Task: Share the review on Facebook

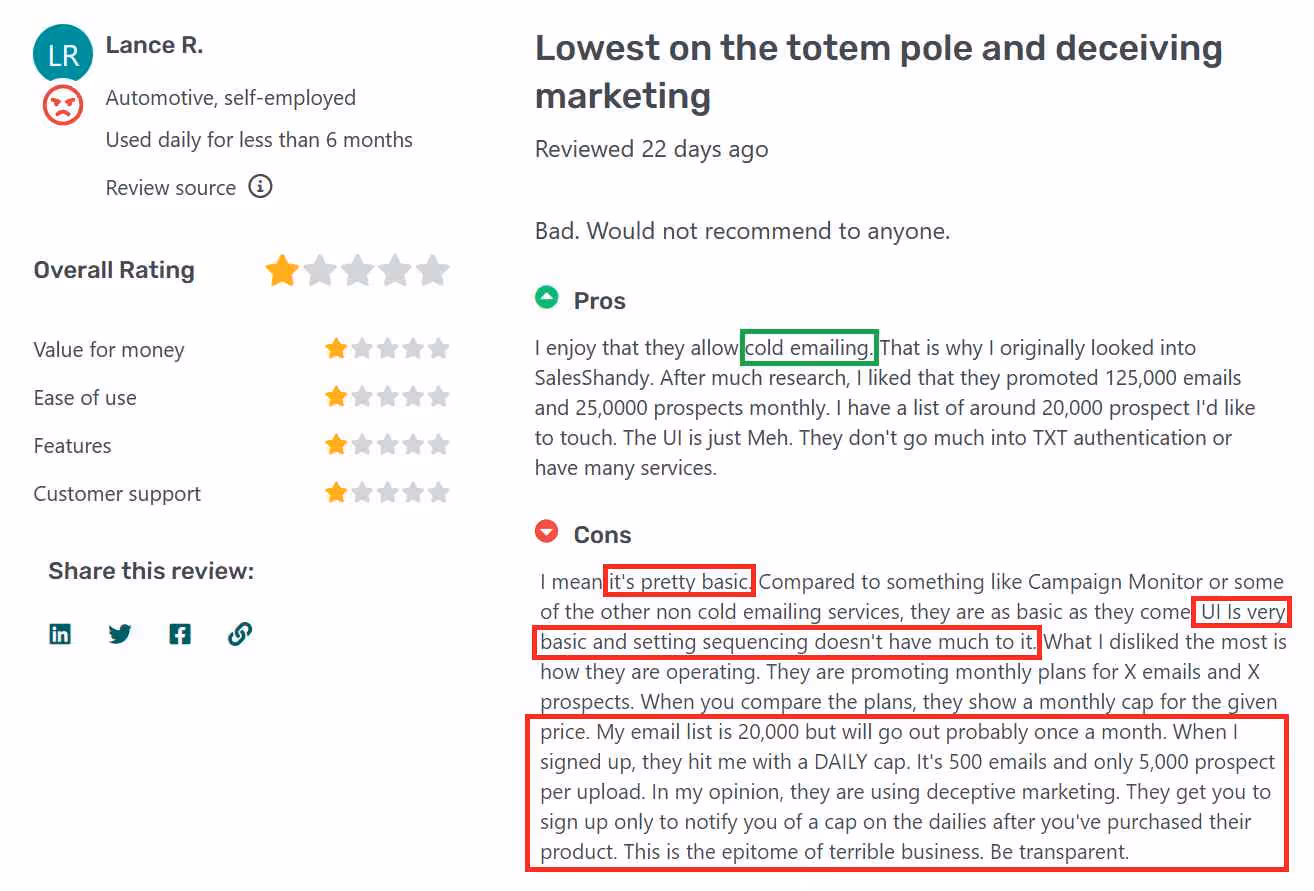Action: pyautogui.click(x=180, y=633)
